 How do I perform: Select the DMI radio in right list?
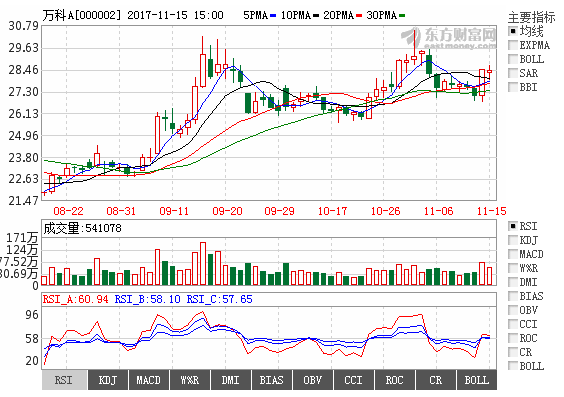(x=513, y=282)
